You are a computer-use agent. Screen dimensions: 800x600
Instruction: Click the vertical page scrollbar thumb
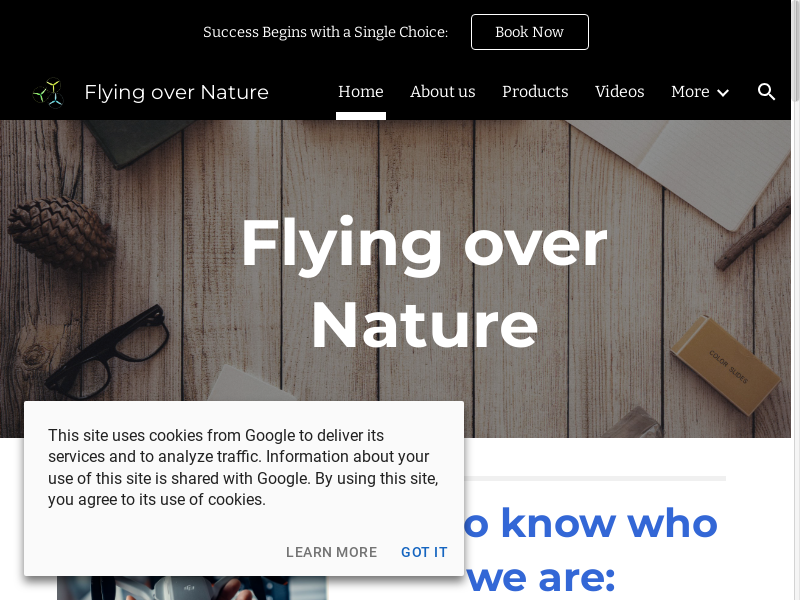(795, 50)
